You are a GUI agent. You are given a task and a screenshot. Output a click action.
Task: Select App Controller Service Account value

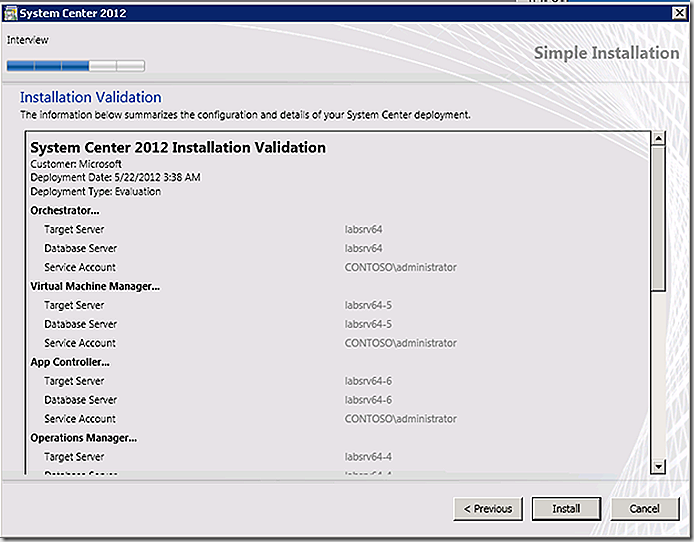(x=401, y=419)
